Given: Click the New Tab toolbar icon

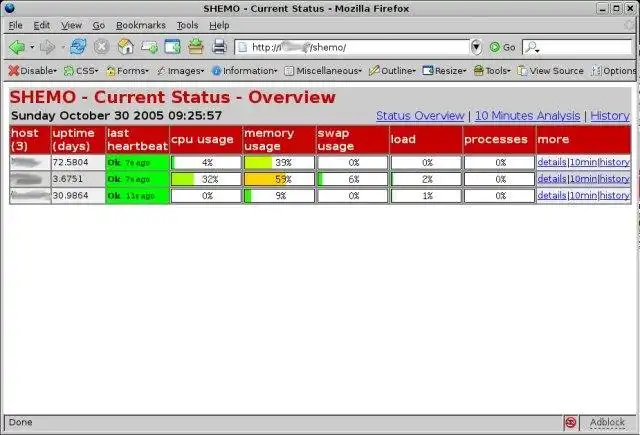Looking at the screenshot, I should point(149,47).
